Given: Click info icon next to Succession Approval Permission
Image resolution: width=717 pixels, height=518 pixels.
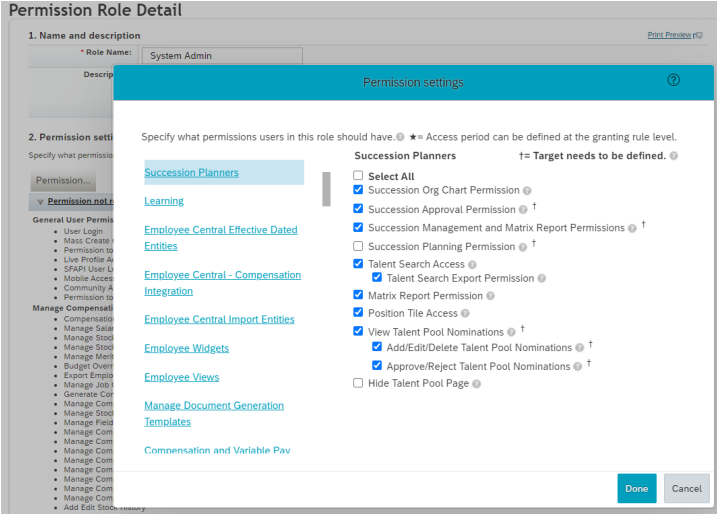Looking at the screenshot, I should coord(523,210).
